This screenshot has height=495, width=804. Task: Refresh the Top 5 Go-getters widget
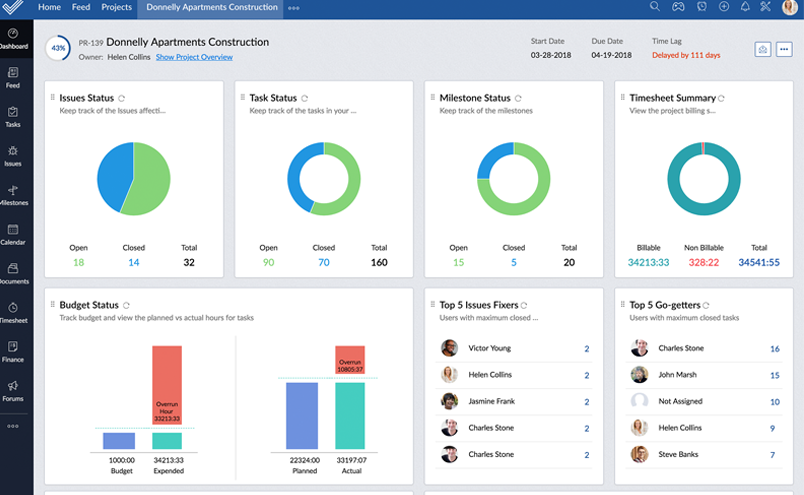tap(706, 306)
